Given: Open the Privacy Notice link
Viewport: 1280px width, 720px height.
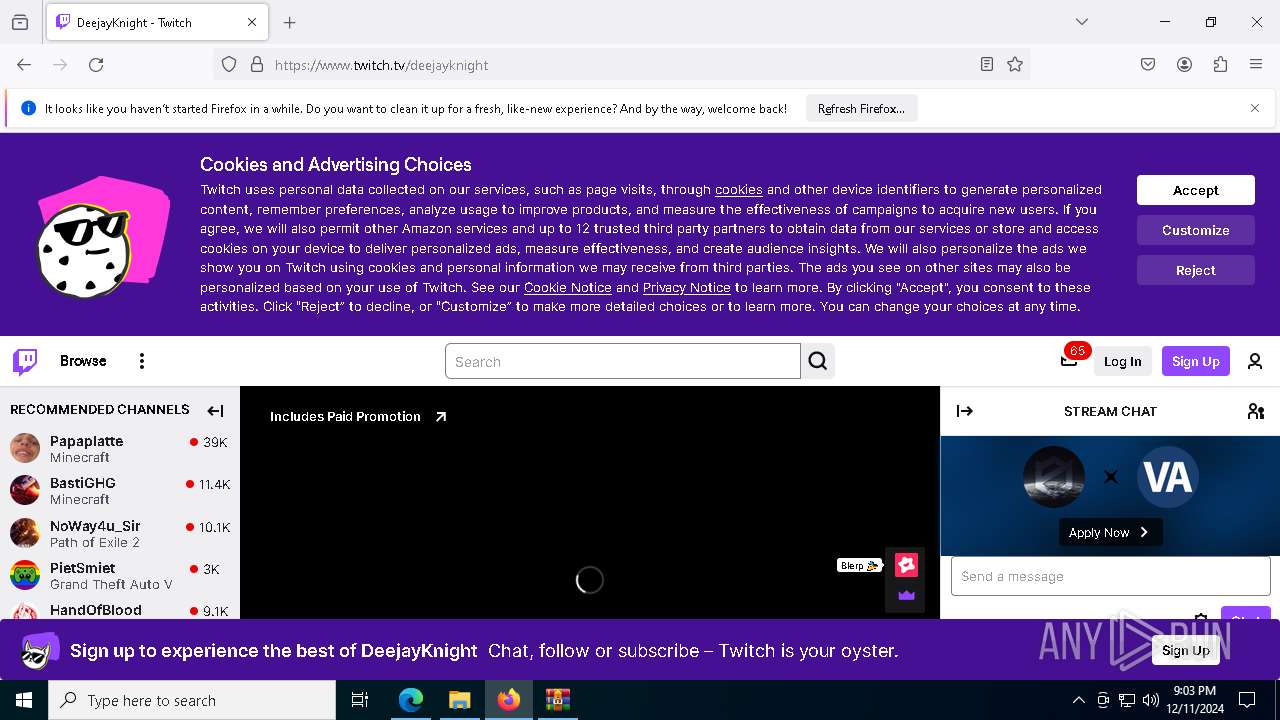Looking at the screenshot, I should 687,287.
